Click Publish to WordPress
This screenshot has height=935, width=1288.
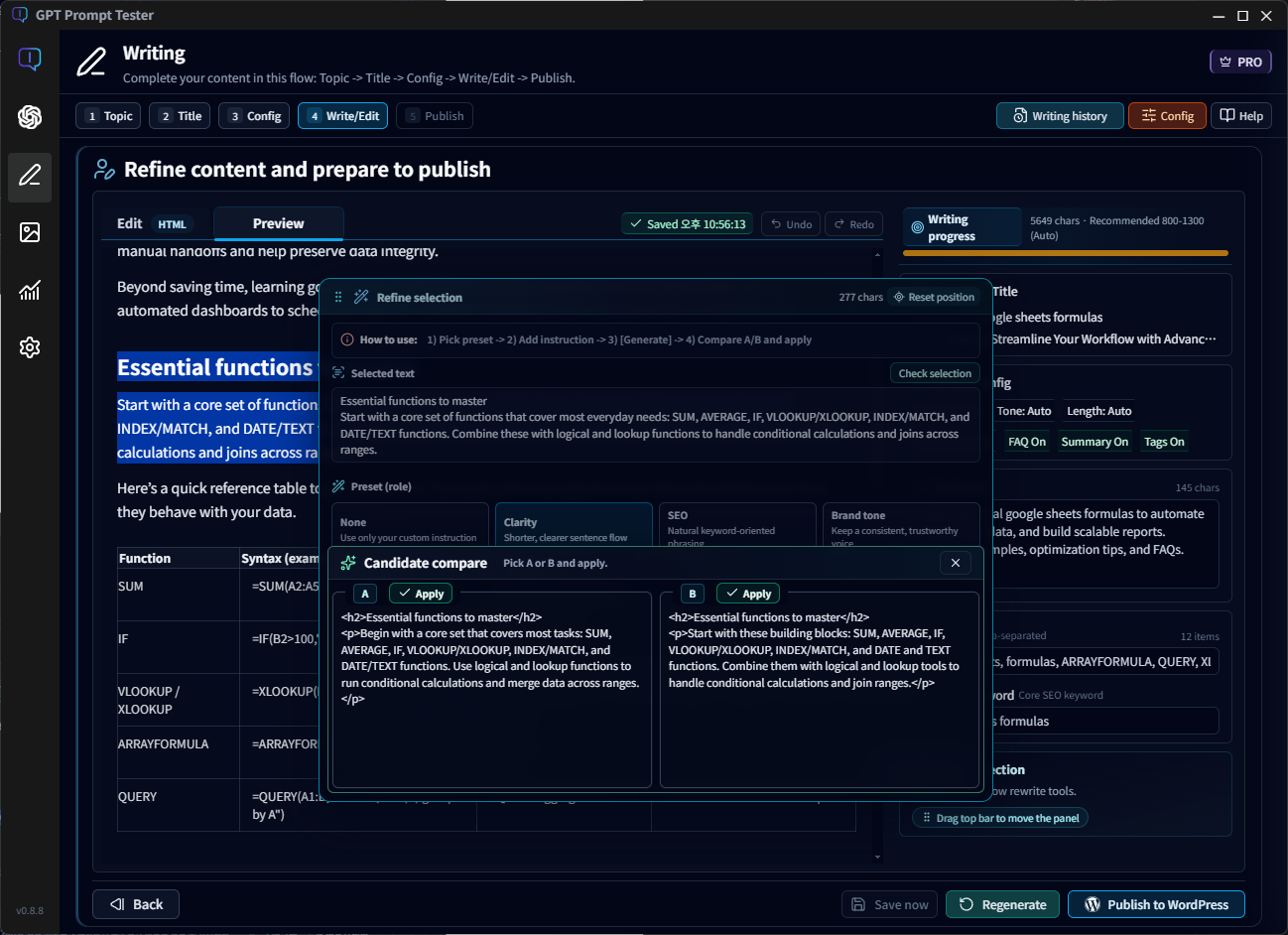1156,904
